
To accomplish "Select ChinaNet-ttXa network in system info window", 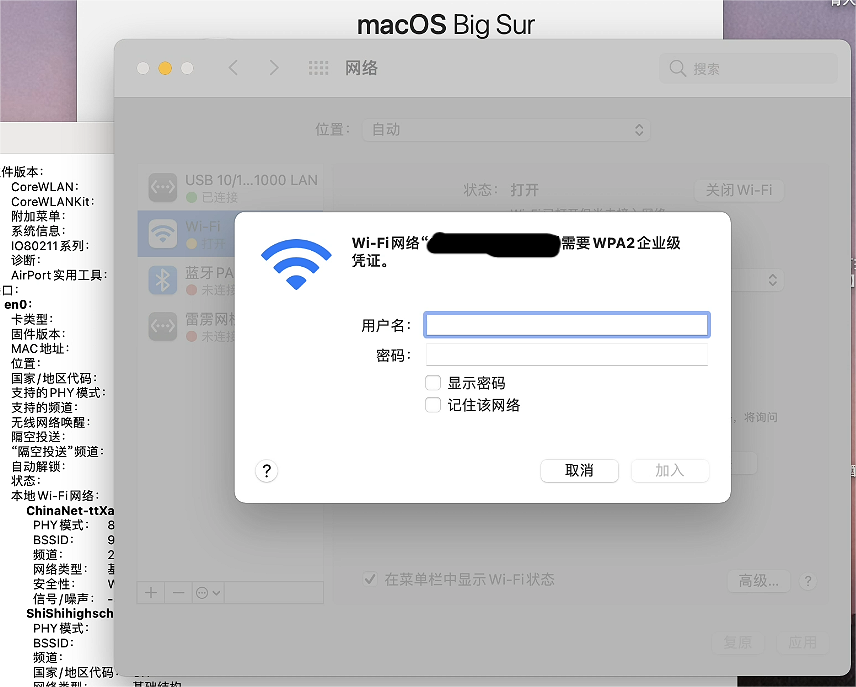I will click(70, 511).
